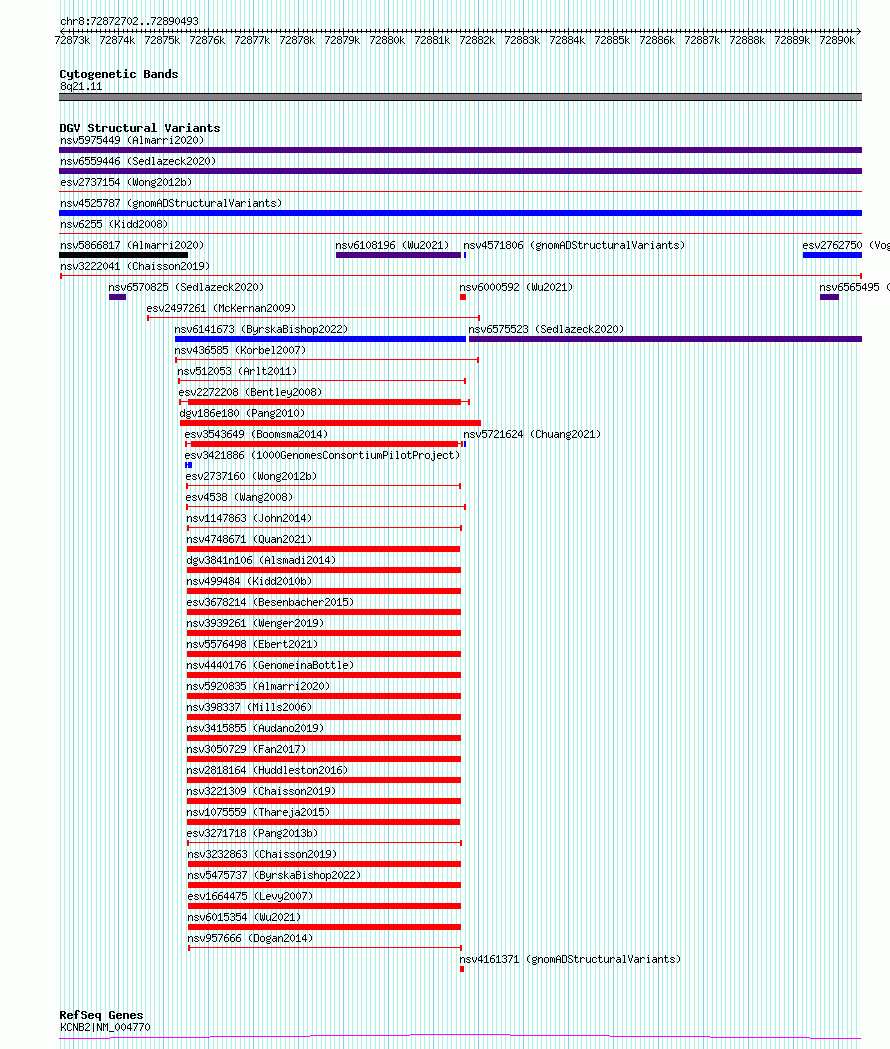Viewport: 890px width, 1049px height.
Task: Click the nsv6570825 (Sedlazeck2020) label
Action: [186, 287]
